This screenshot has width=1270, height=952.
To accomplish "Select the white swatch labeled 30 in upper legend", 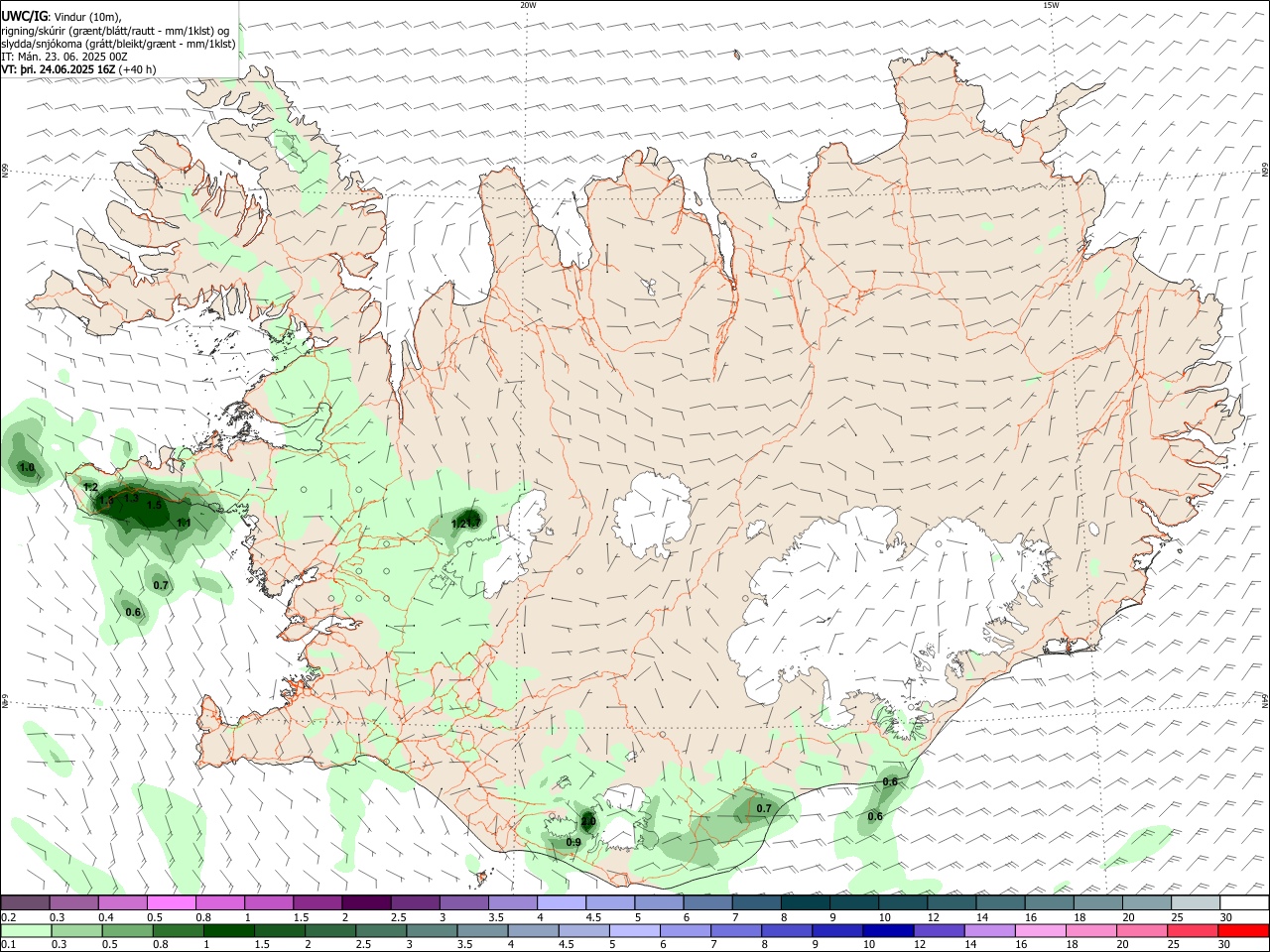I will coord(1244,903).
